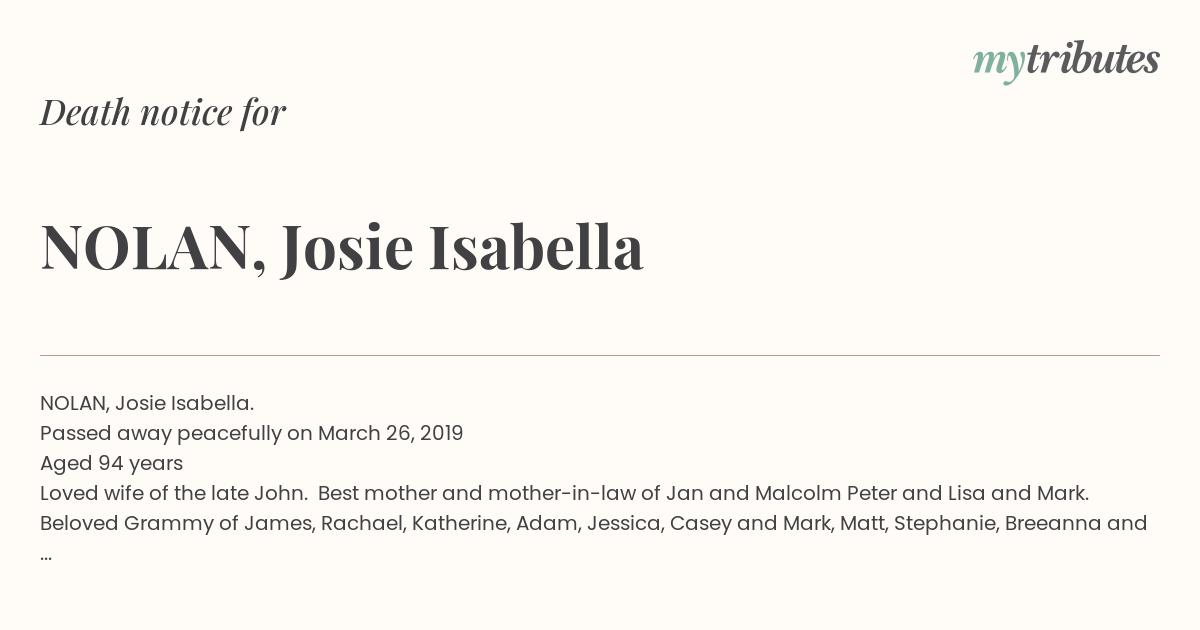Click the small "NOLAN, Josie Isabella." text line

tap(147, 403)
